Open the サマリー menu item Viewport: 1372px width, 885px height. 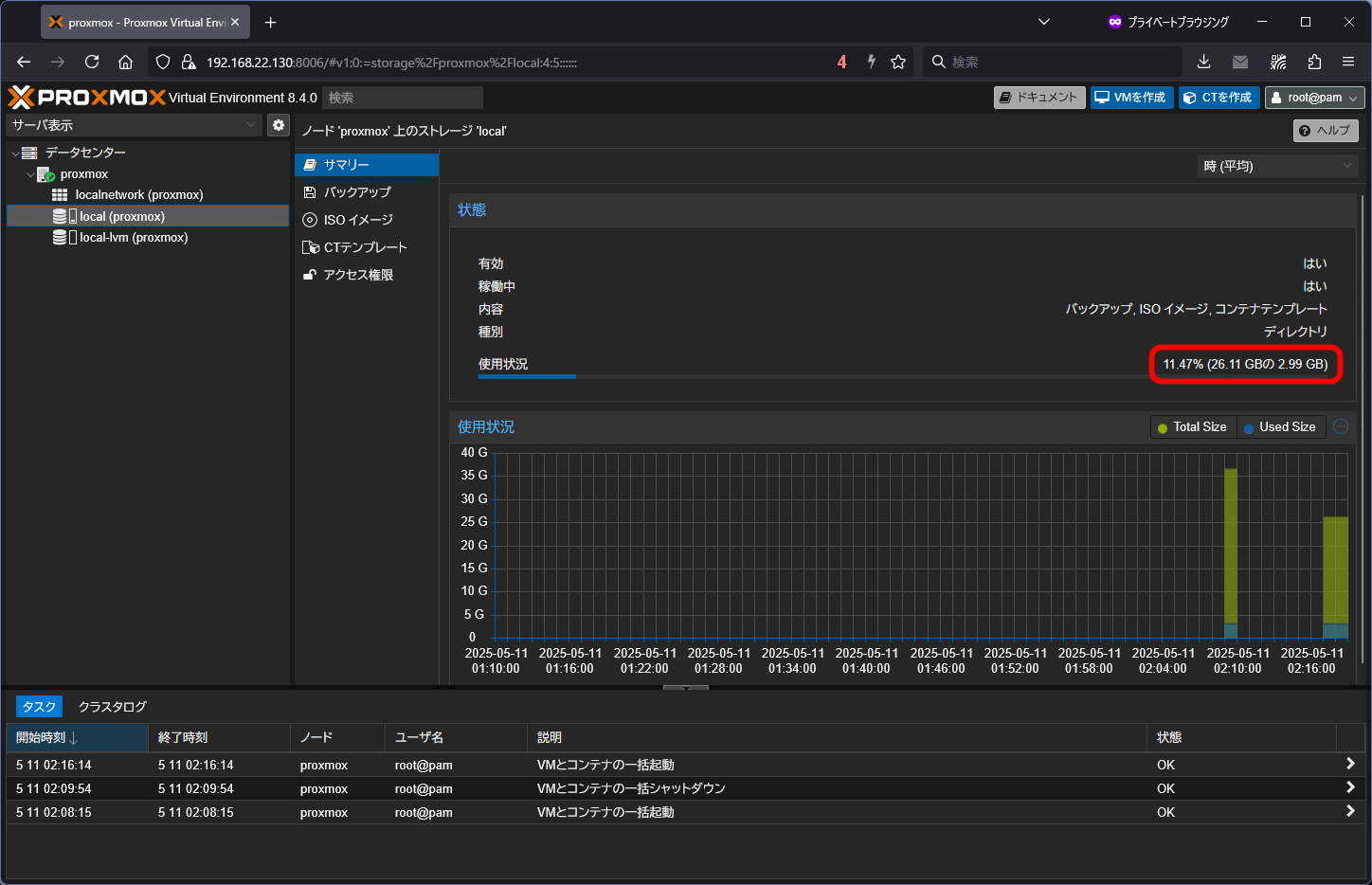(367, 165)
